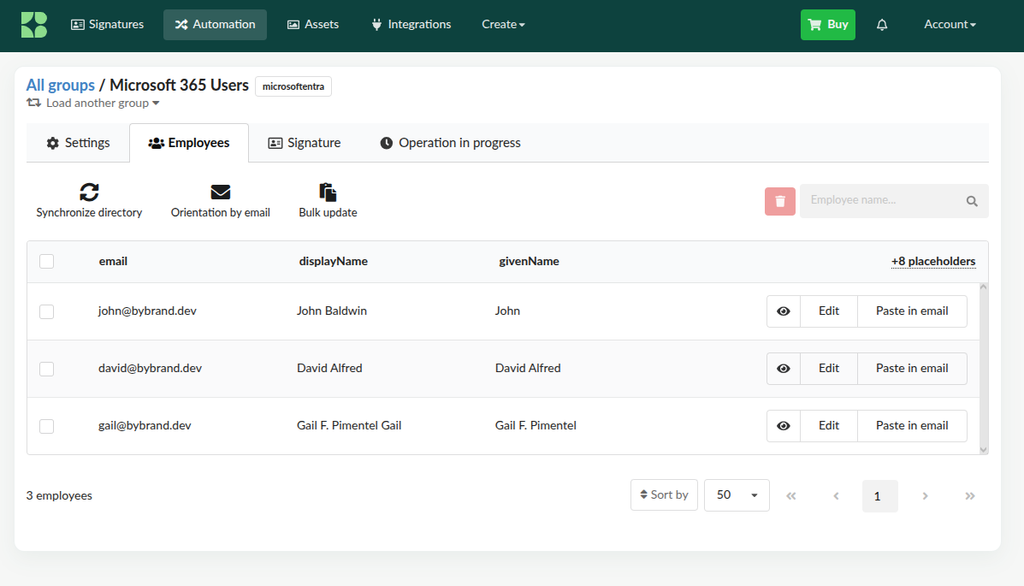Screen dimensions: 1024x586
Task: Open Integrations in the top navigation
Action: [x=411, y=25]
